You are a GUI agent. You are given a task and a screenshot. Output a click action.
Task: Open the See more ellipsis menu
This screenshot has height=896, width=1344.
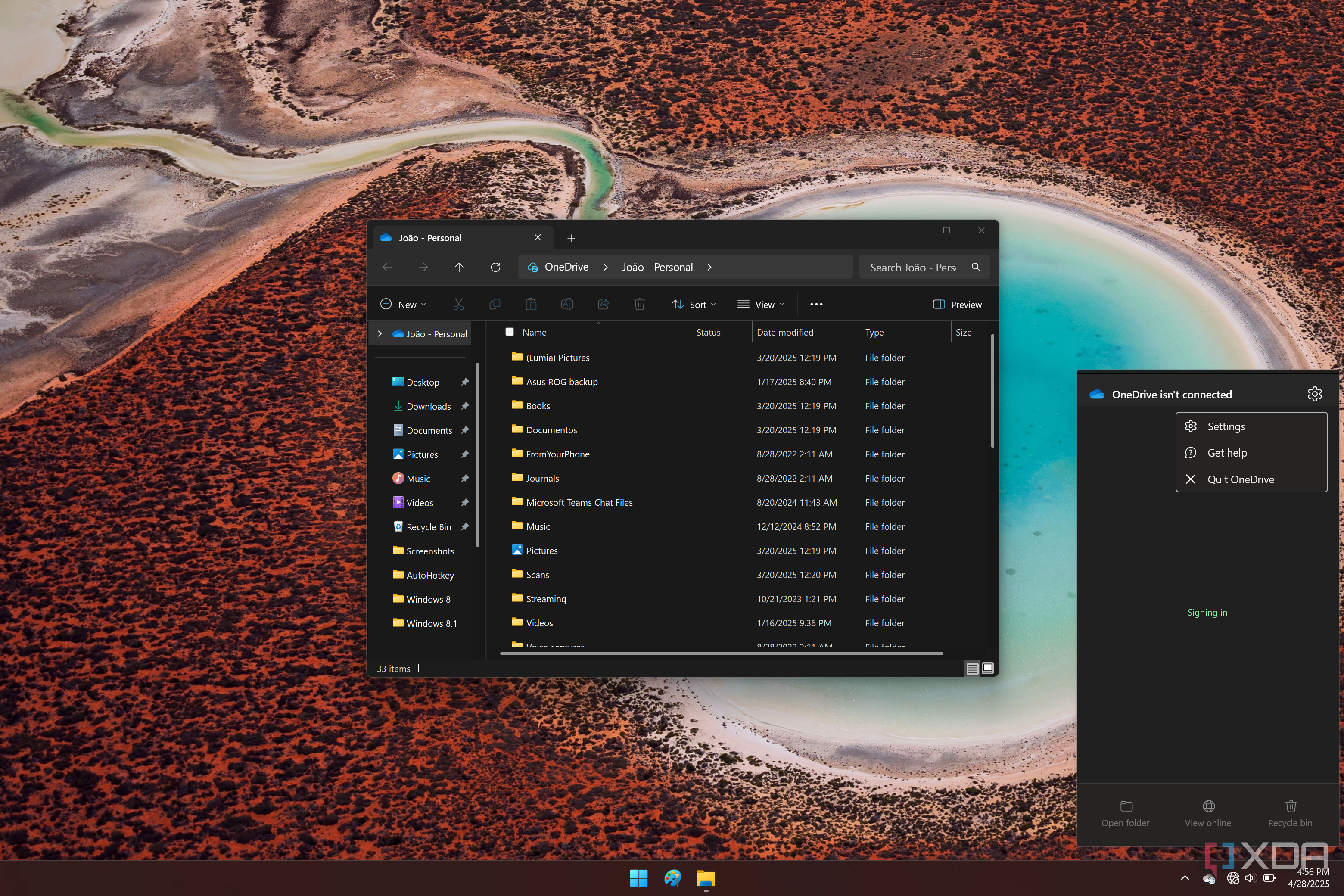pyautogui.click(x=816, y=305)
